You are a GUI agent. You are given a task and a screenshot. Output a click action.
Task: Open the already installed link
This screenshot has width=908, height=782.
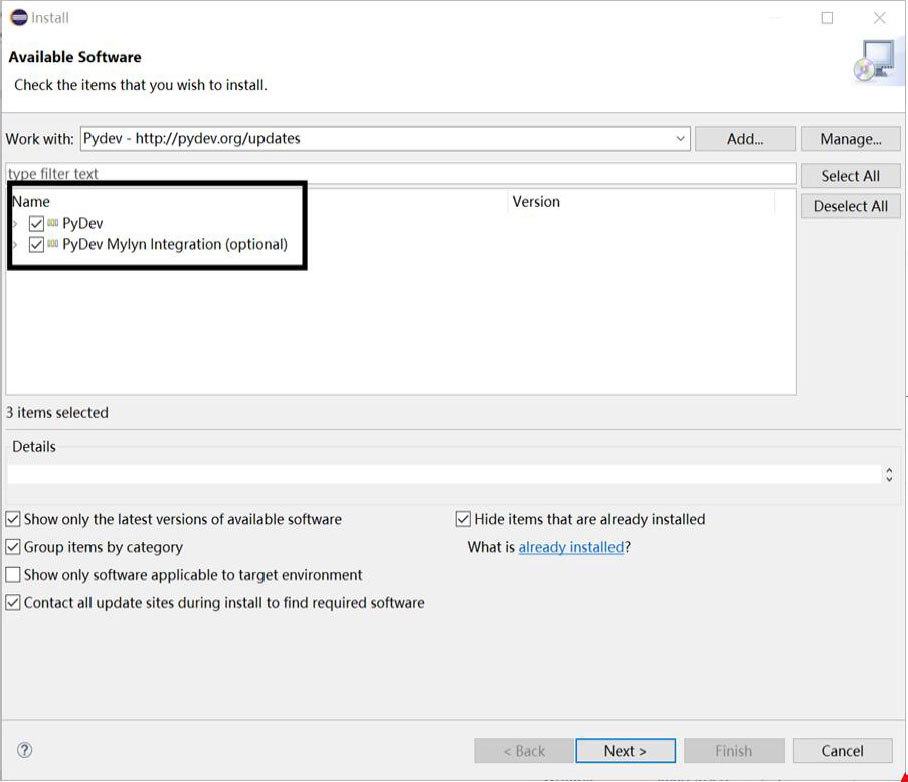571,547
